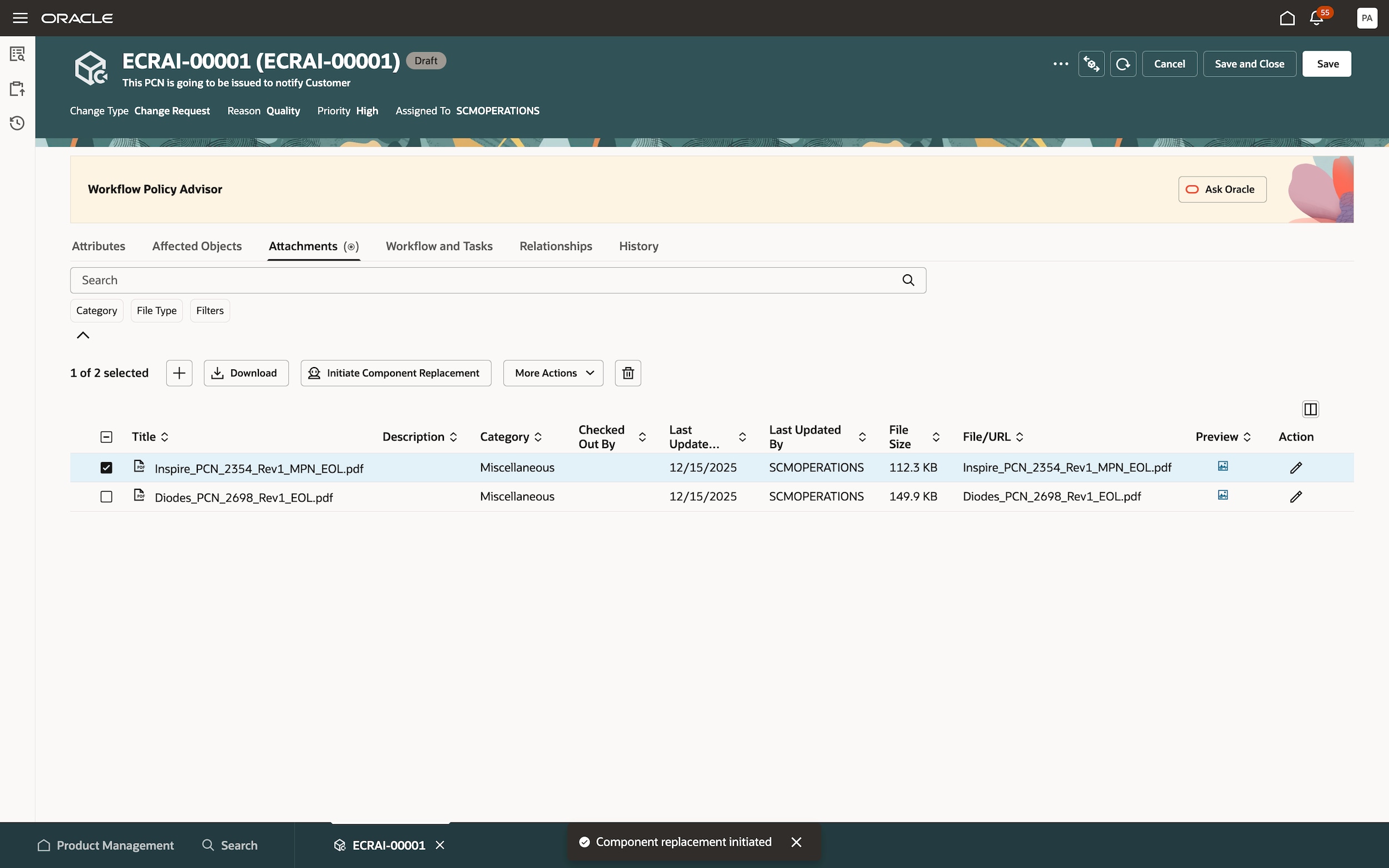1389x868 pixels.
Task: Toggle the select-all header checkbox
Action: coord(106,437)
